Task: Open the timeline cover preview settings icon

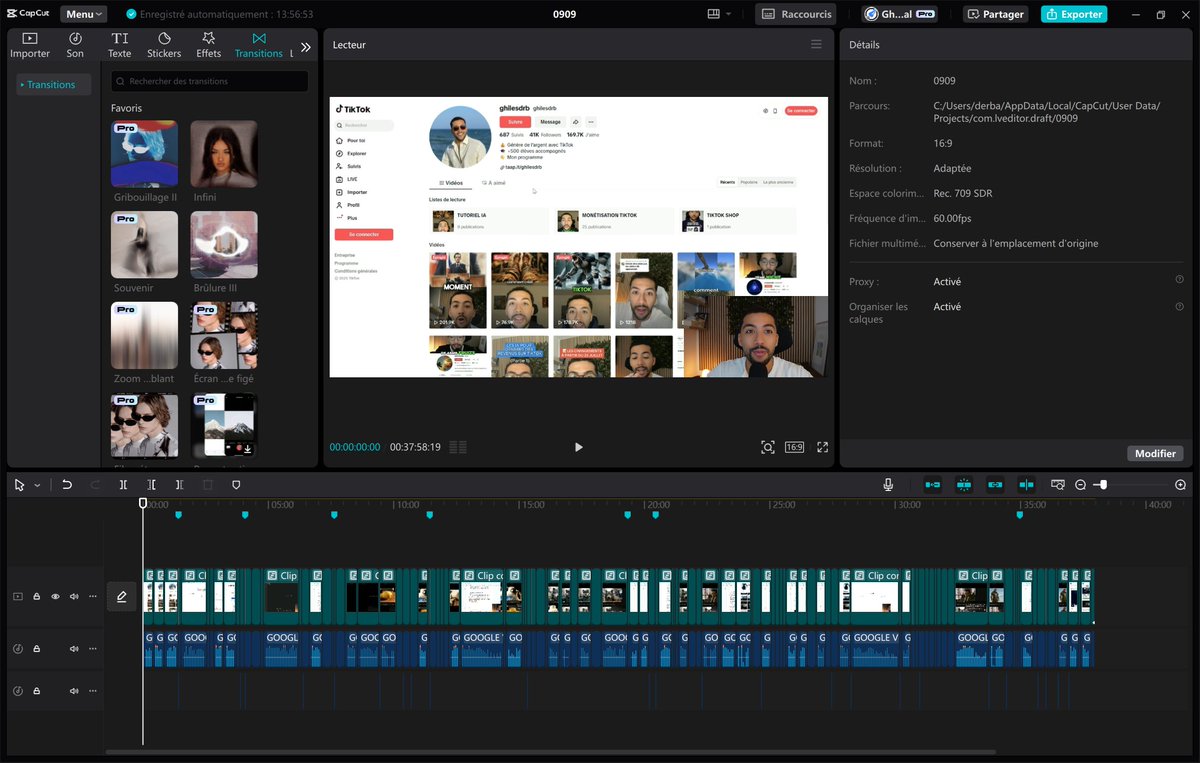Action: 1057,484
